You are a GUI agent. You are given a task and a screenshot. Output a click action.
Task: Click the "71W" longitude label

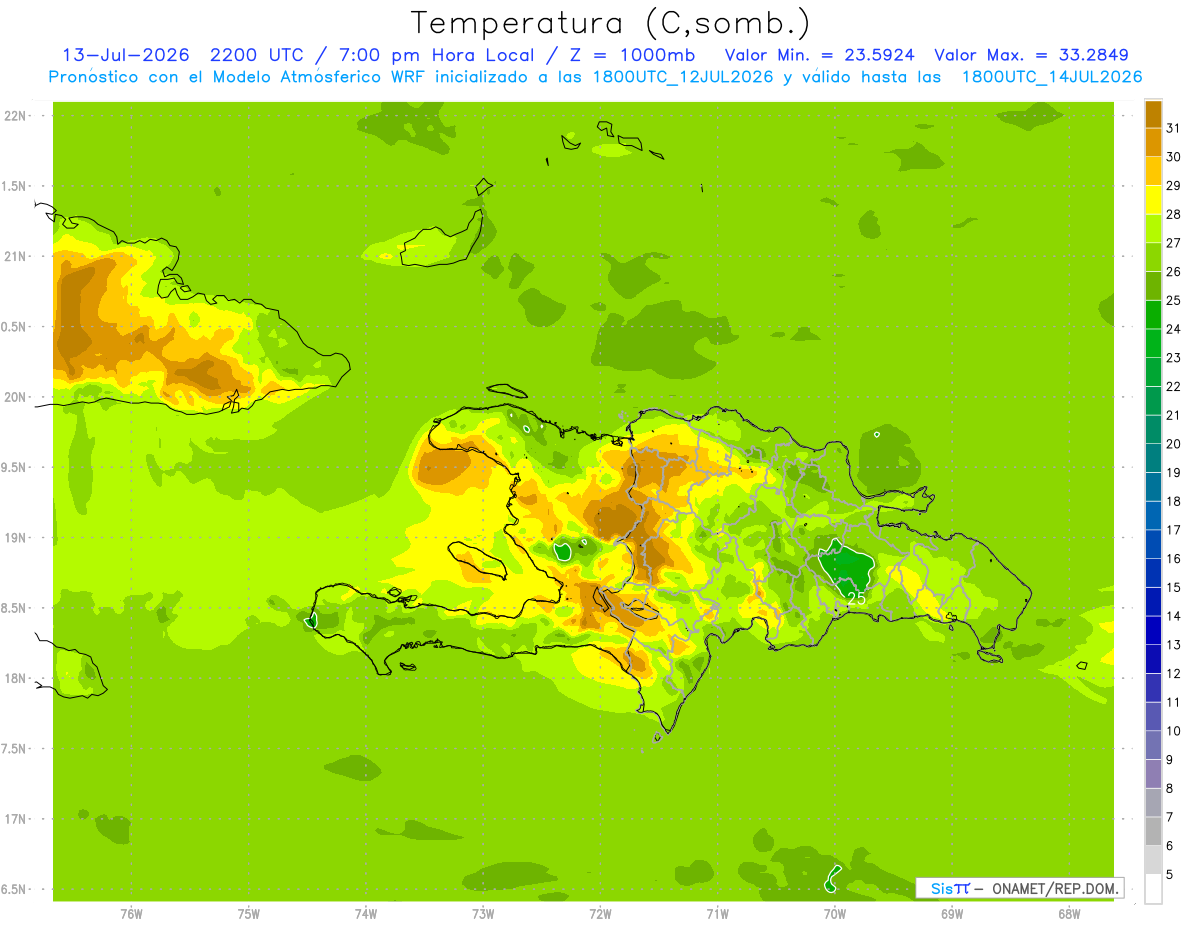pyautogui.click(x=717, y=913)
